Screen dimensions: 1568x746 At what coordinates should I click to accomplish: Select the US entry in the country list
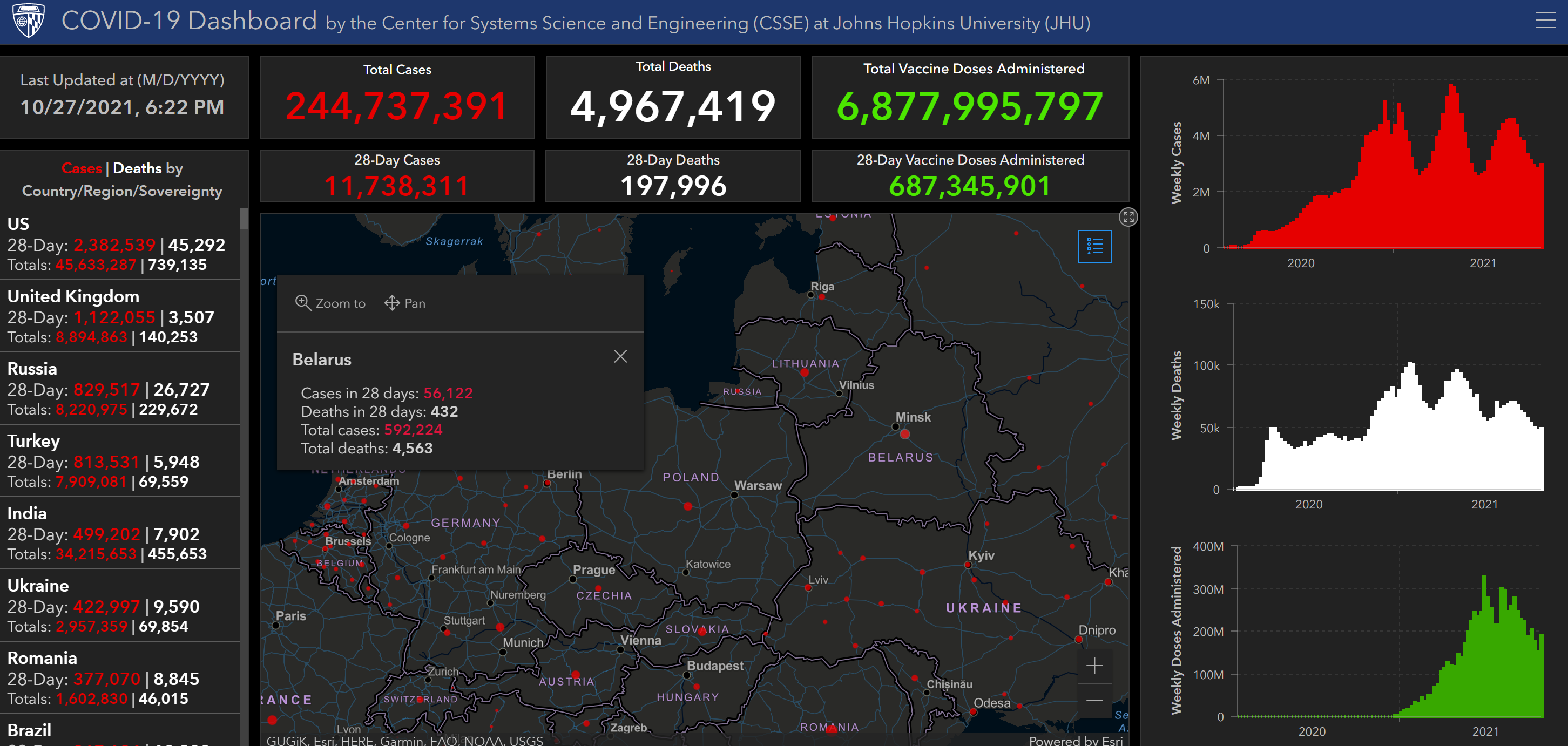(x=120, y=244)
